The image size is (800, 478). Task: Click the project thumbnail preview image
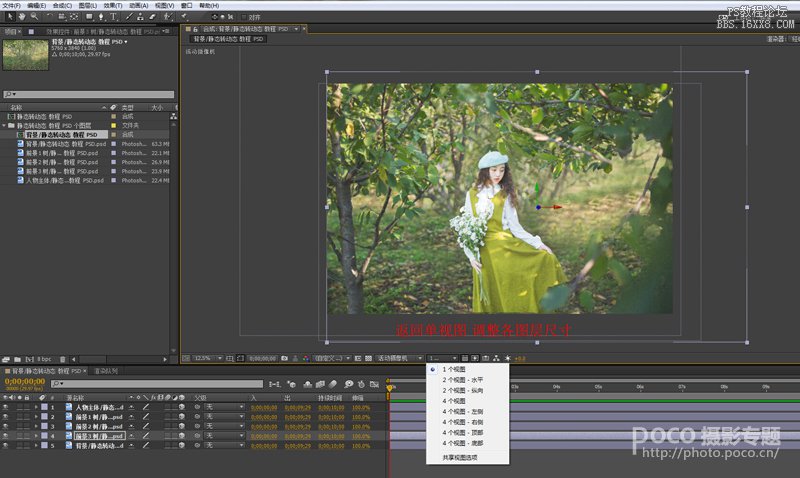coord(26,55)
